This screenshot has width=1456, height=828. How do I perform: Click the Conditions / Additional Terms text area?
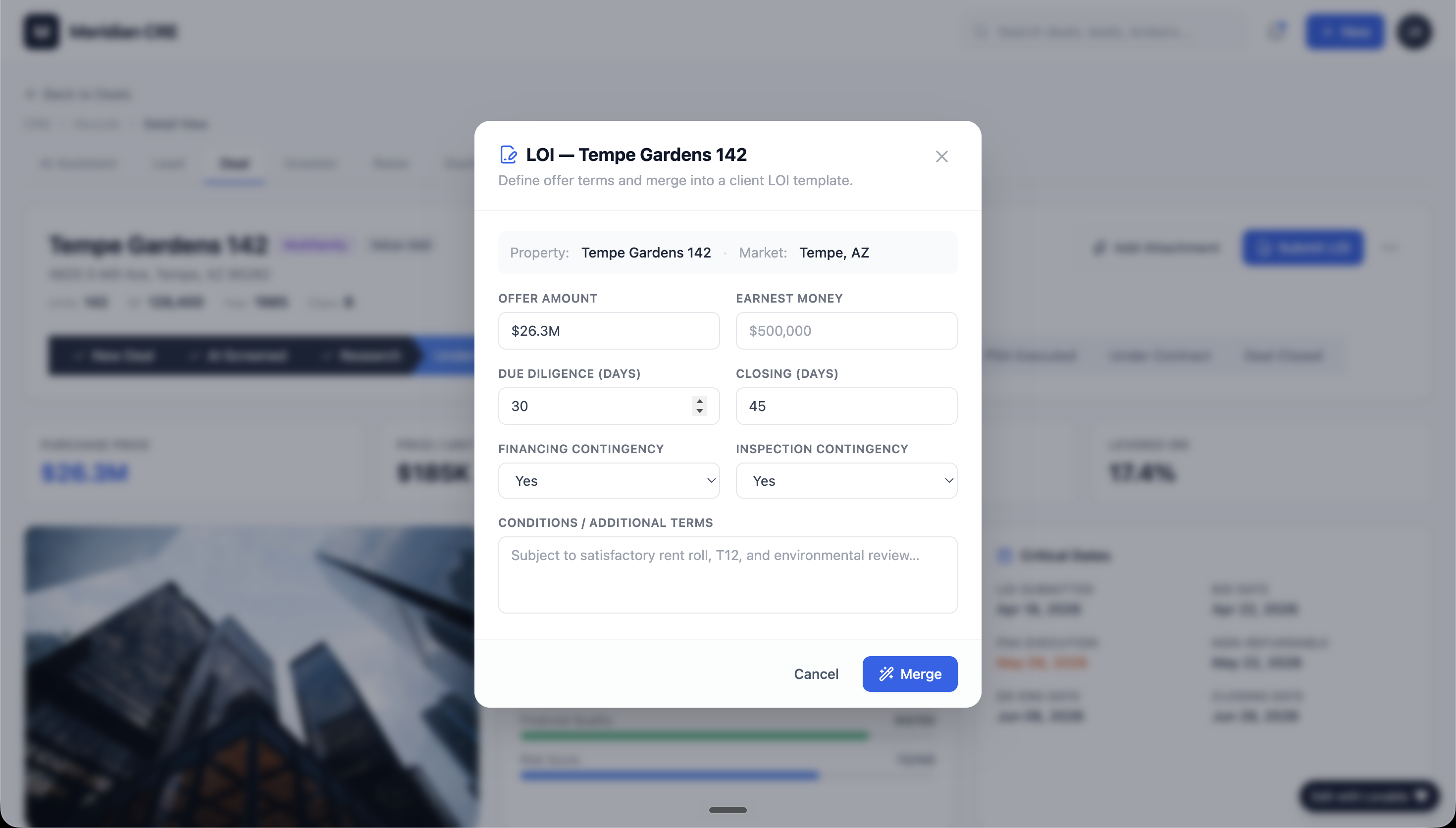[728, 574]
